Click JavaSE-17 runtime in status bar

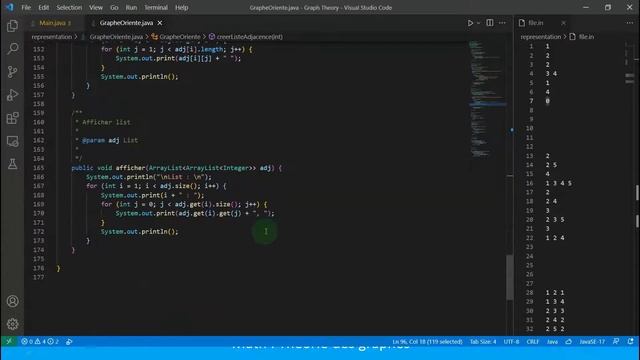click(592, 341)
